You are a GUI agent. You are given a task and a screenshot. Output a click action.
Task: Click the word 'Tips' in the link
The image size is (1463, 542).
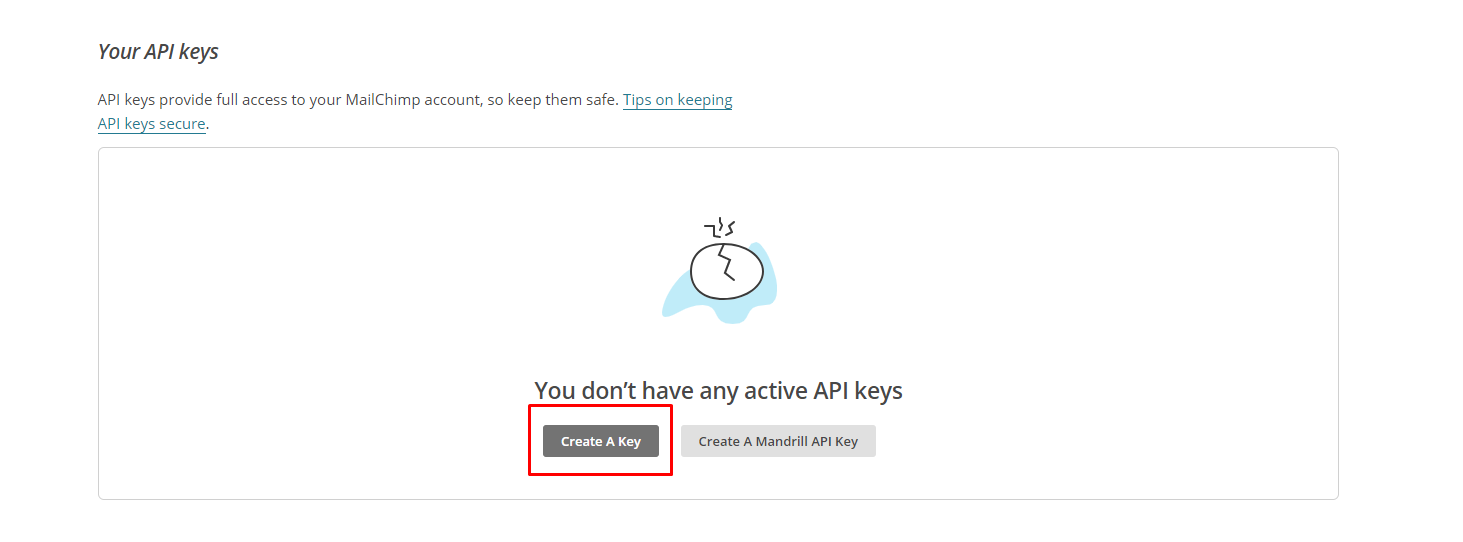click(637, 100)
